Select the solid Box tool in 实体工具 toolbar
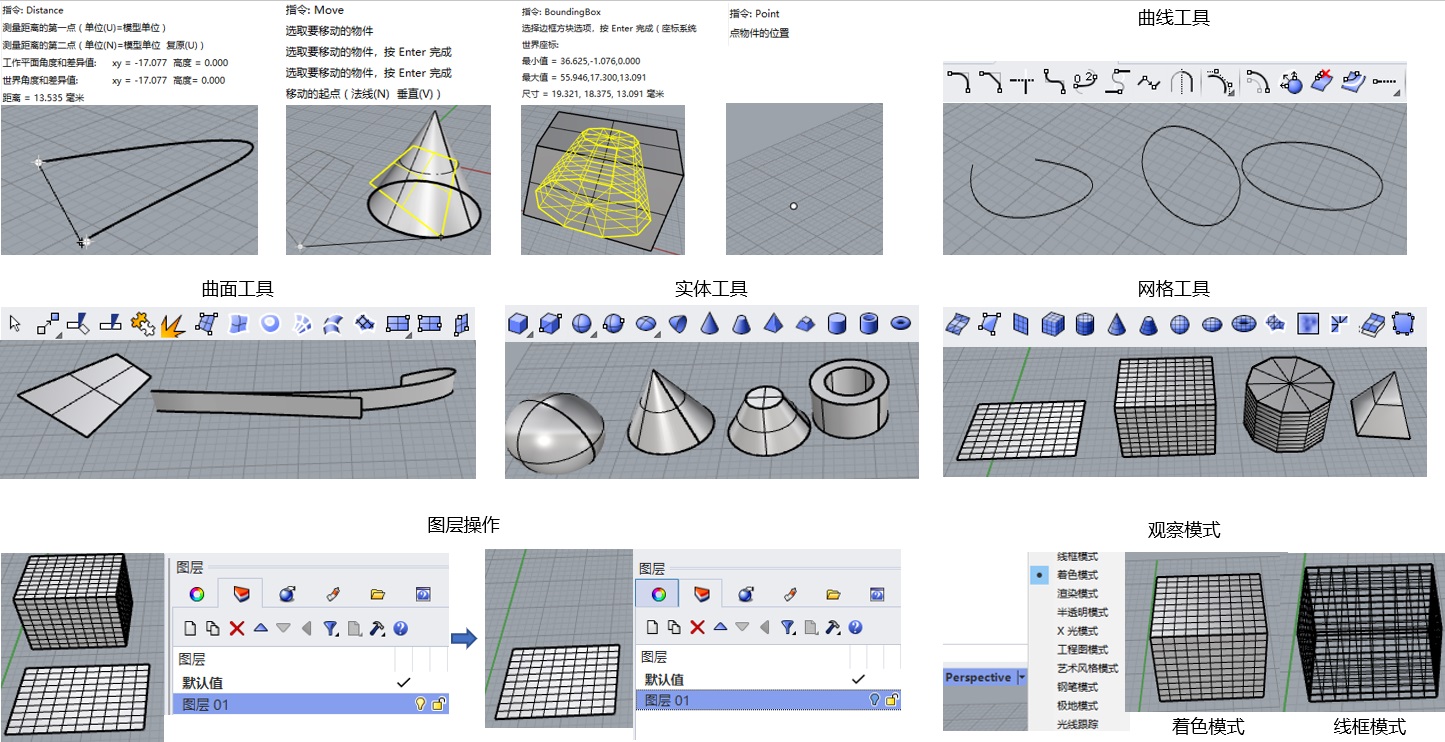This screenshot has width=1445, height=742. pos(517,323)
